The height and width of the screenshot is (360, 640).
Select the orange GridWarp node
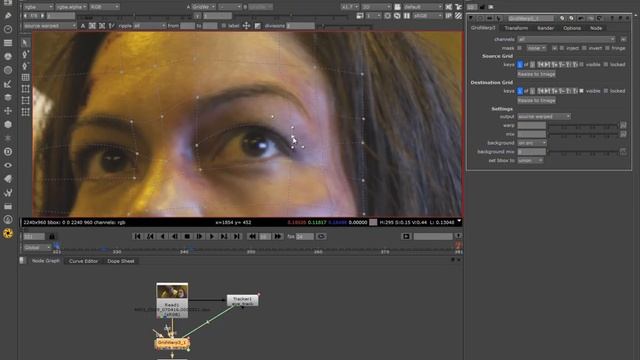point(172,343)
